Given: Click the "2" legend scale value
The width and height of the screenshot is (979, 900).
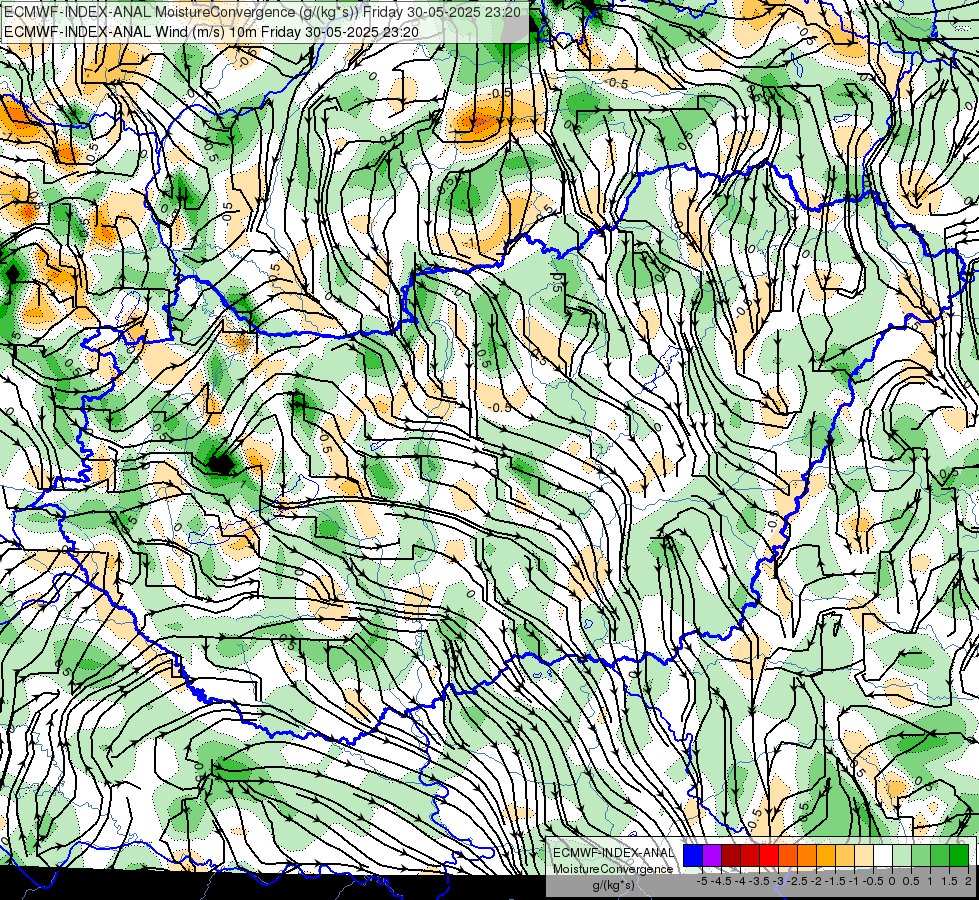Looking at the screenshot, I should [968, 881].
